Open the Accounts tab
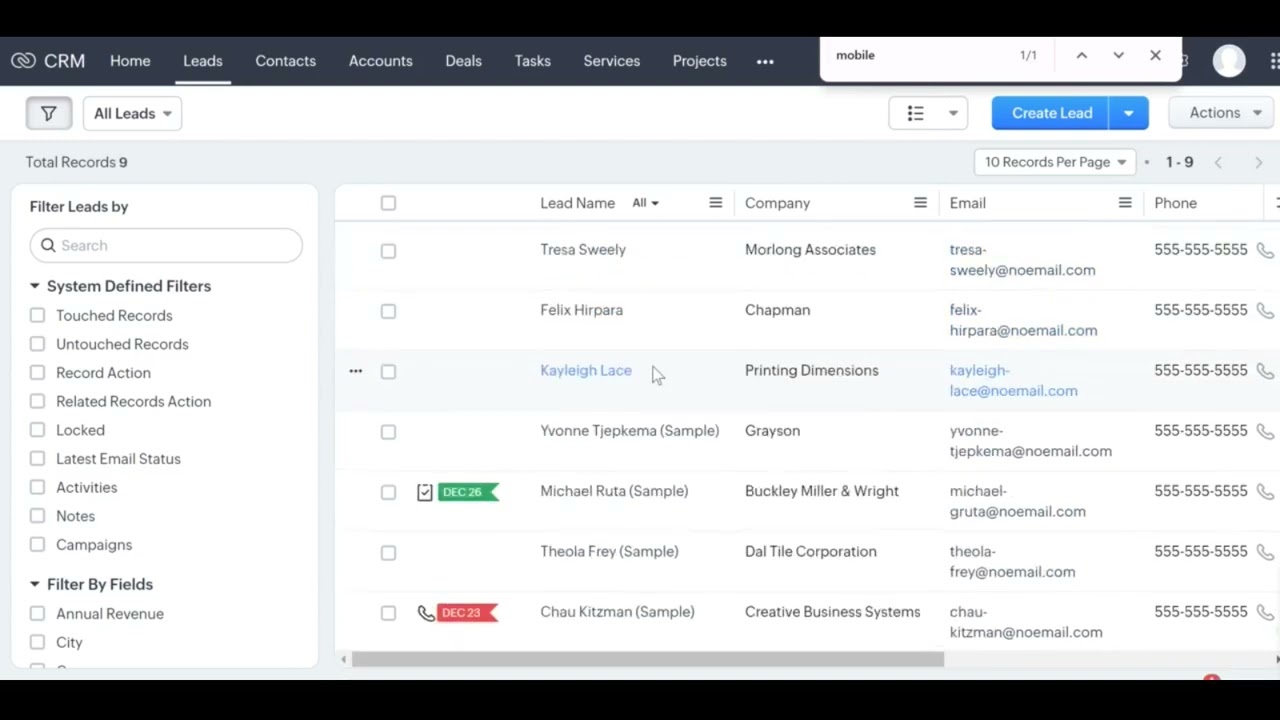This screenshot has height=720, width=1280. [x=380, y=61]
